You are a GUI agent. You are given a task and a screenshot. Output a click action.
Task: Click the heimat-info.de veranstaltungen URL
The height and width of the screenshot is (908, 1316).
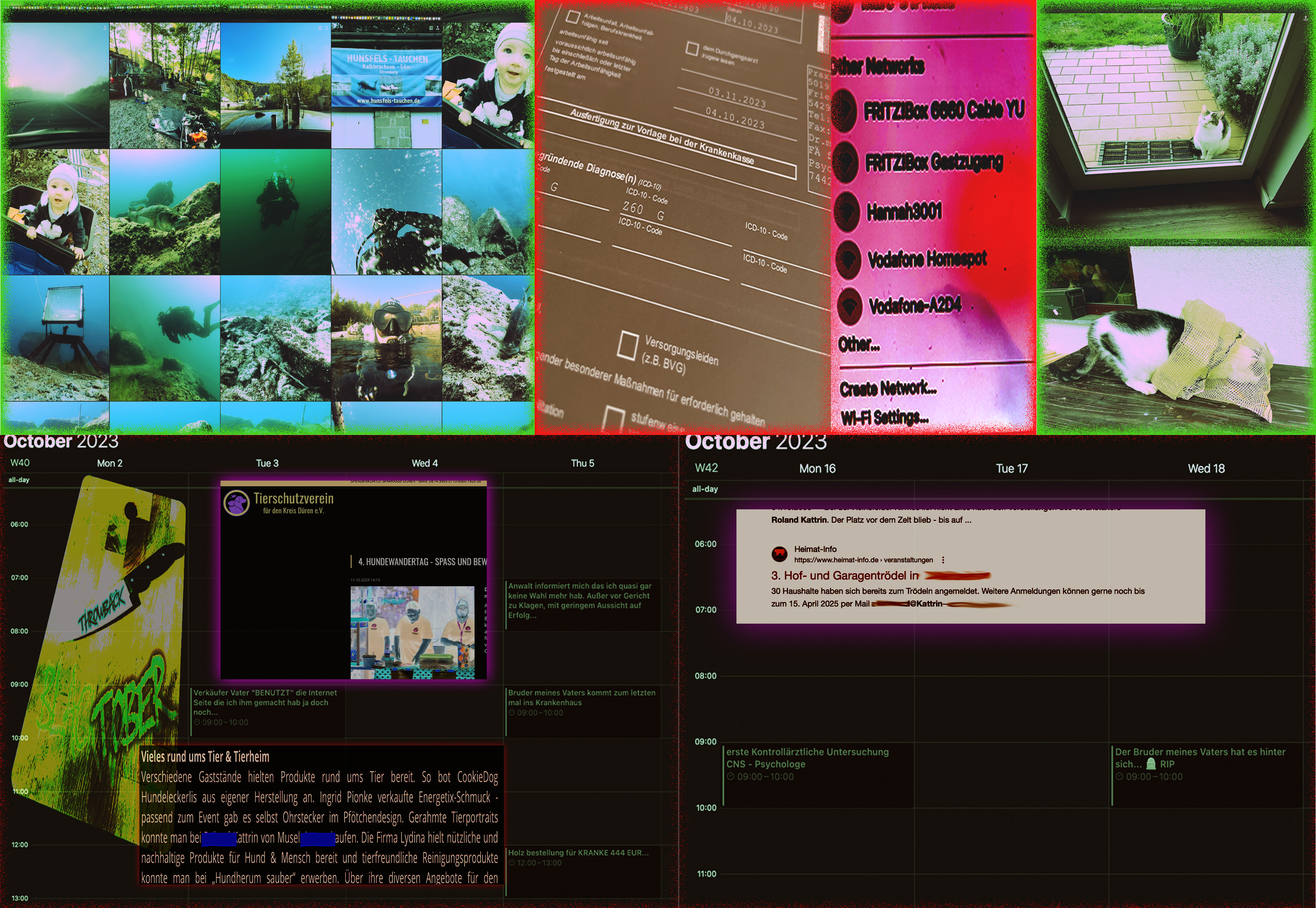864,560
